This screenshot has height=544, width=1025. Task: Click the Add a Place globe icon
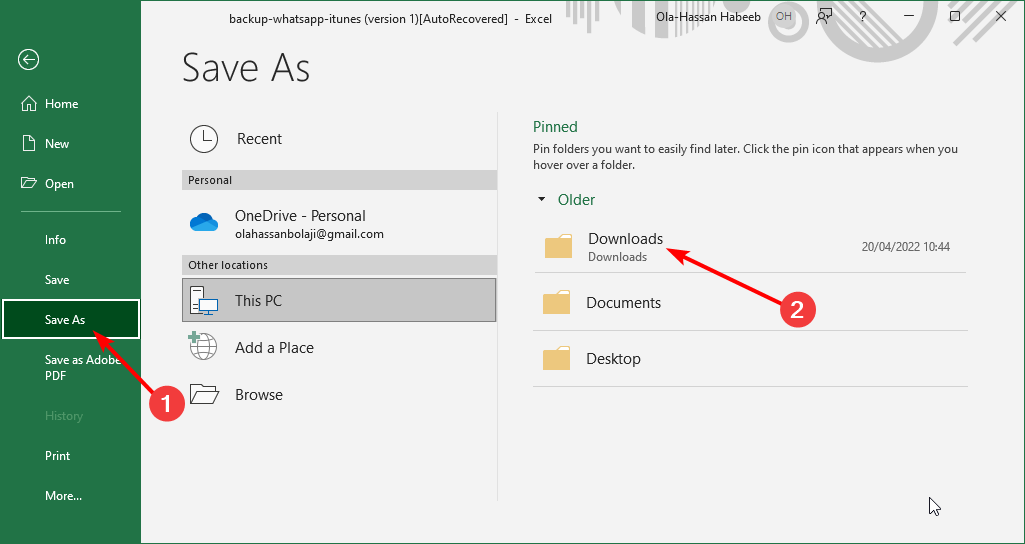[204, 347]
